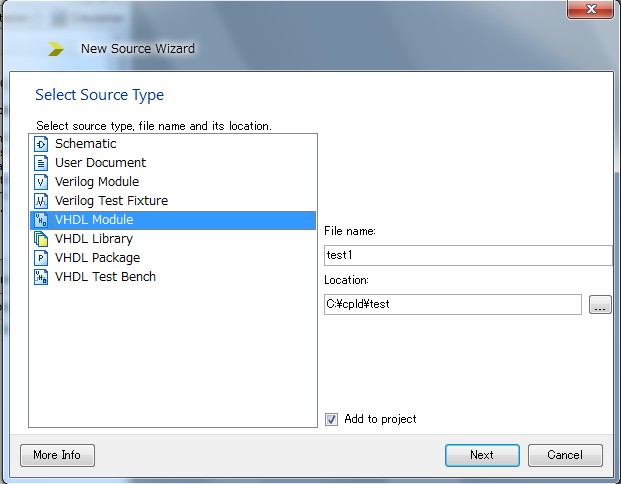Focus the File name text field
The height and width of the screenshot is (484, 621).
[x=468, y=255]
